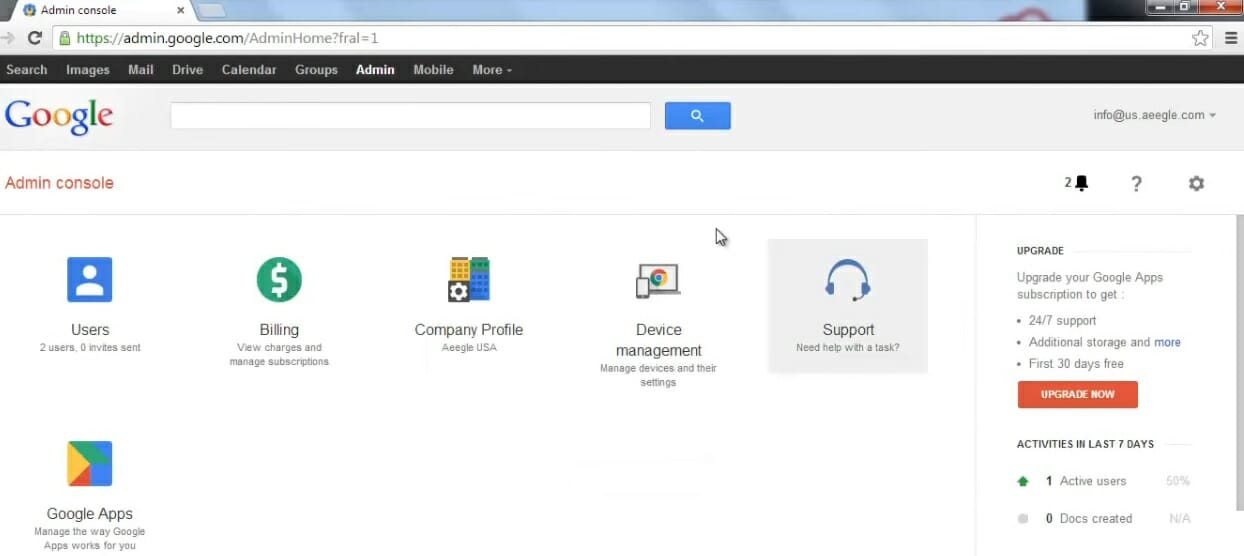The height and width of the screenshot is (556, 1244).
Task: Open the settings gear icon
Action: (1196, 183)
